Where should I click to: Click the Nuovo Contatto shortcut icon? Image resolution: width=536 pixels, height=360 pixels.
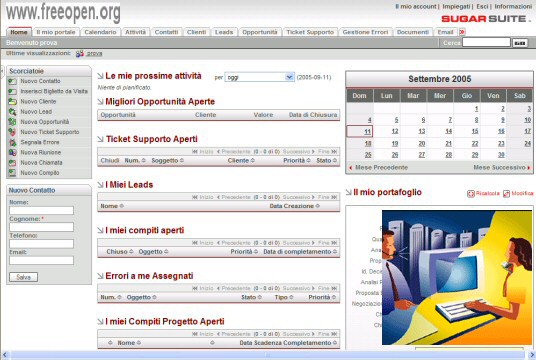(x=12, y=81)
